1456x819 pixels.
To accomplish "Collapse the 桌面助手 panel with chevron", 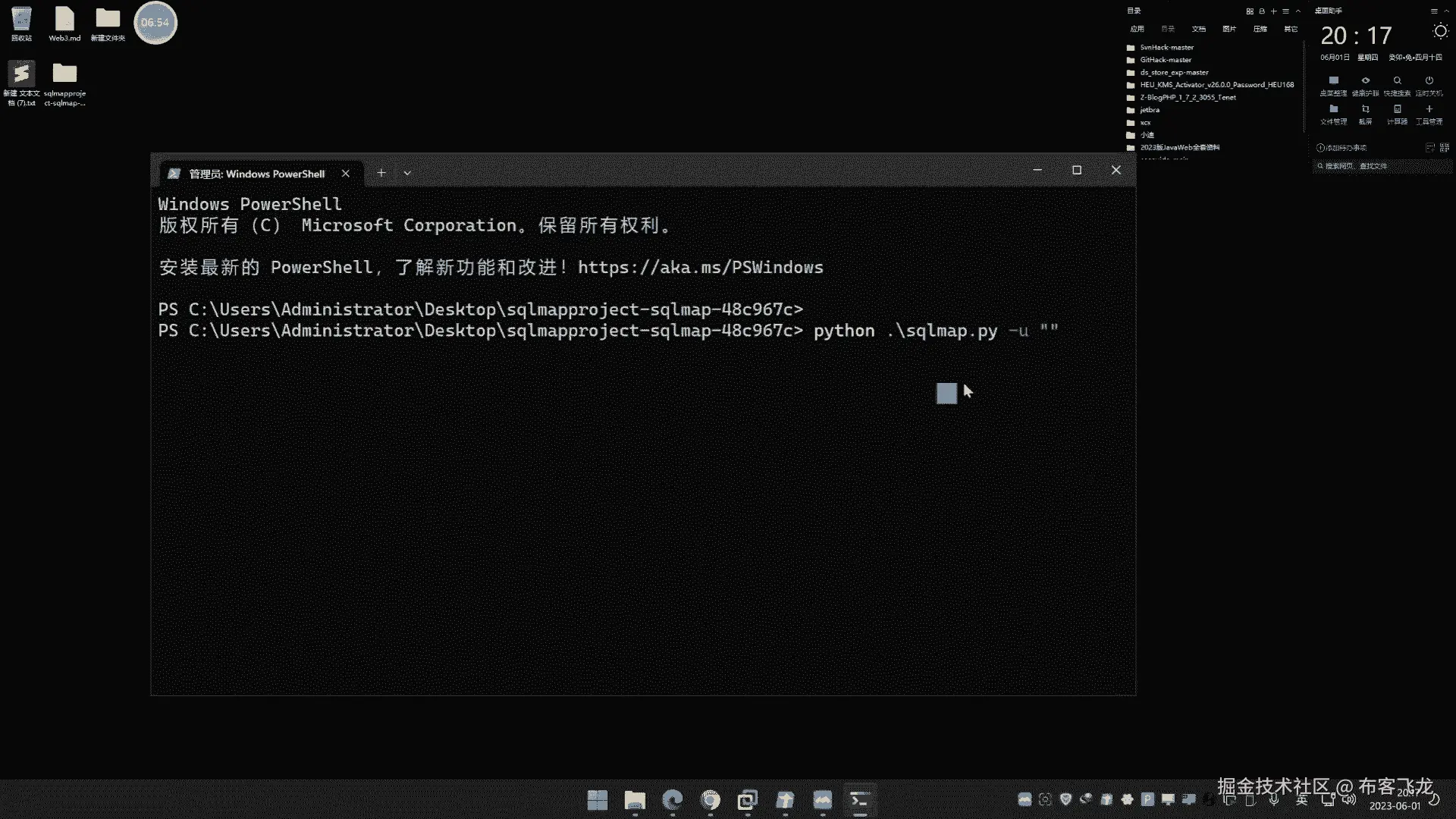I will pyautogui.click(x=1445, y=11).
